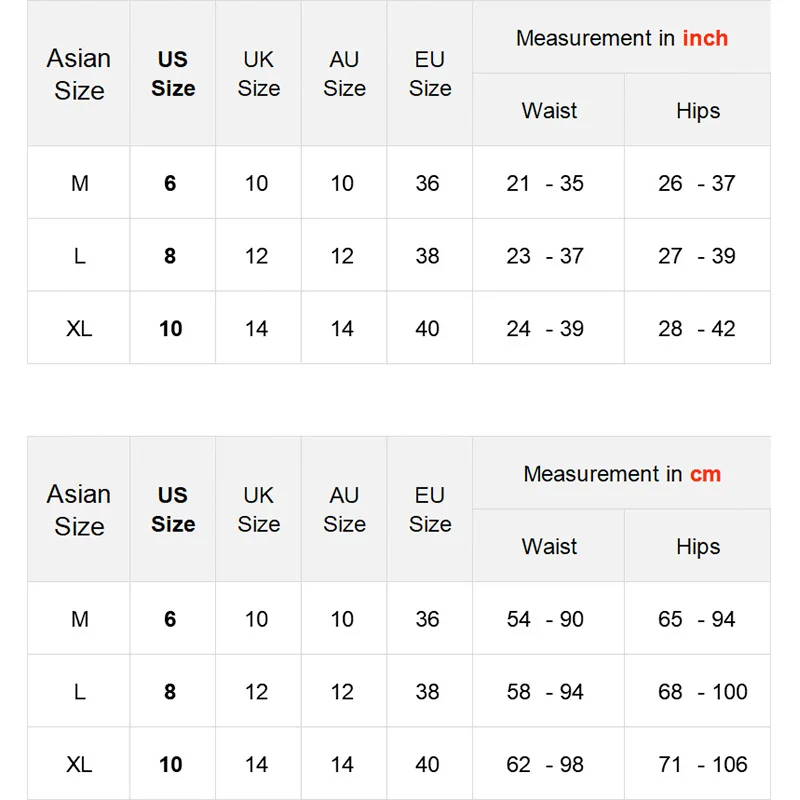
Task: Select the waist value "21 - 35" cell
Action: pos(545,184)
